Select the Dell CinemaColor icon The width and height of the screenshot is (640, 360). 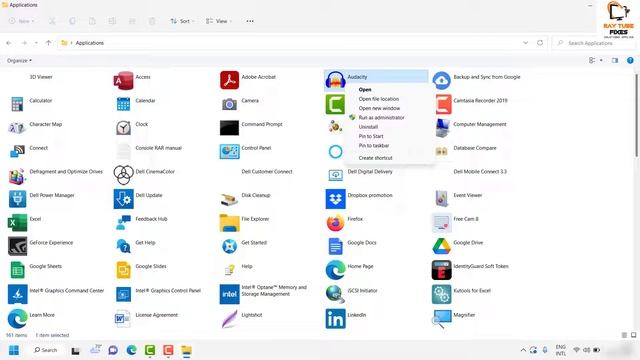point(123,175)
